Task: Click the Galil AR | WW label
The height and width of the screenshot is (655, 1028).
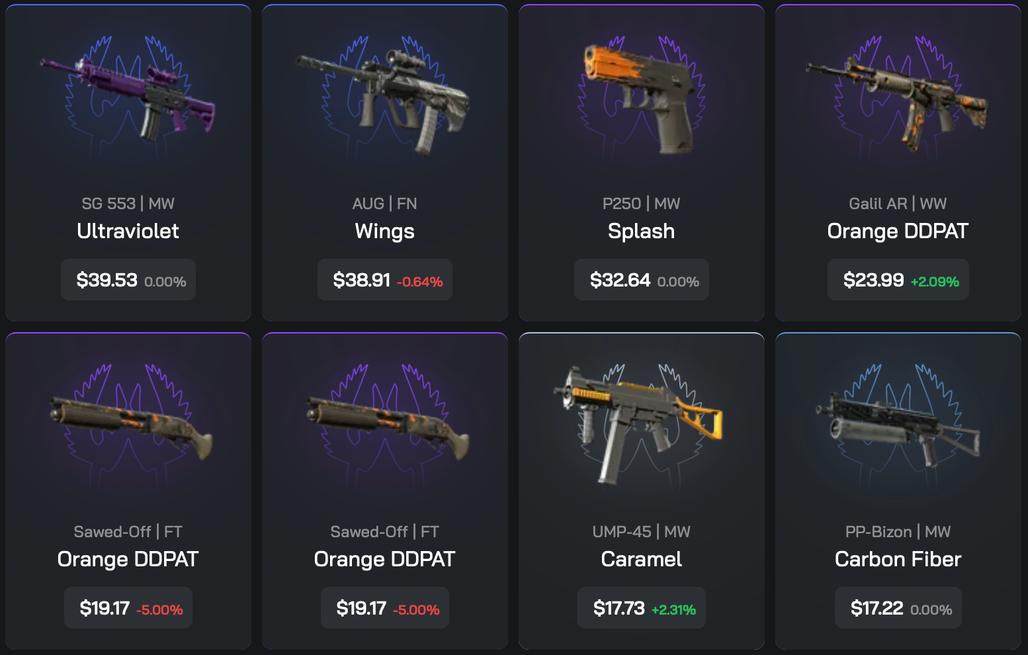Action: [898, 203]
